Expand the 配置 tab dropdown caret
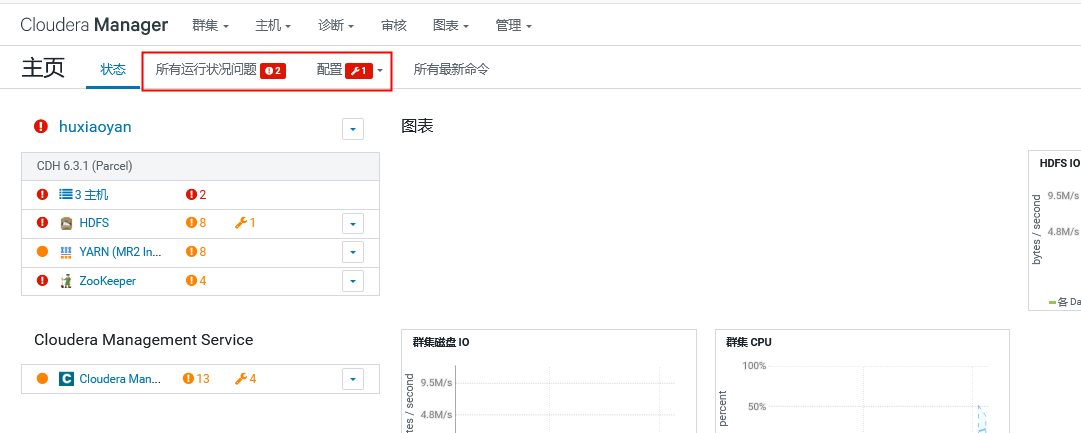The image size is (1081, 433). coord(380,71)
